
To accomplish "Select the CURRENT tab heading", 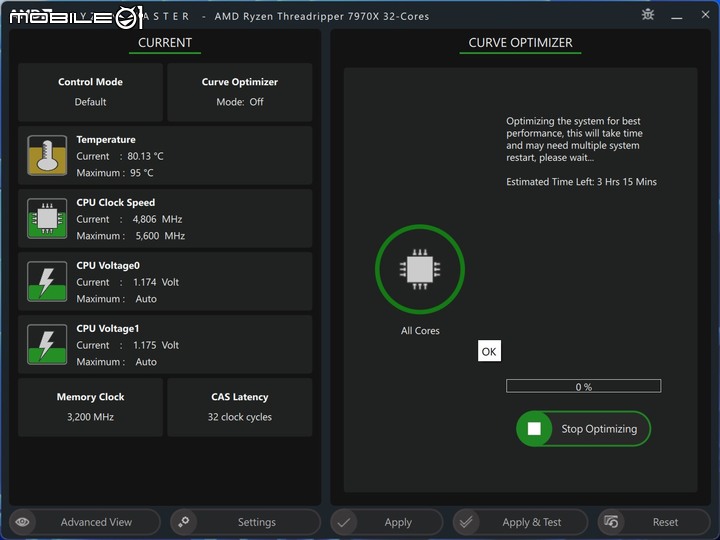I will (165, 43).
